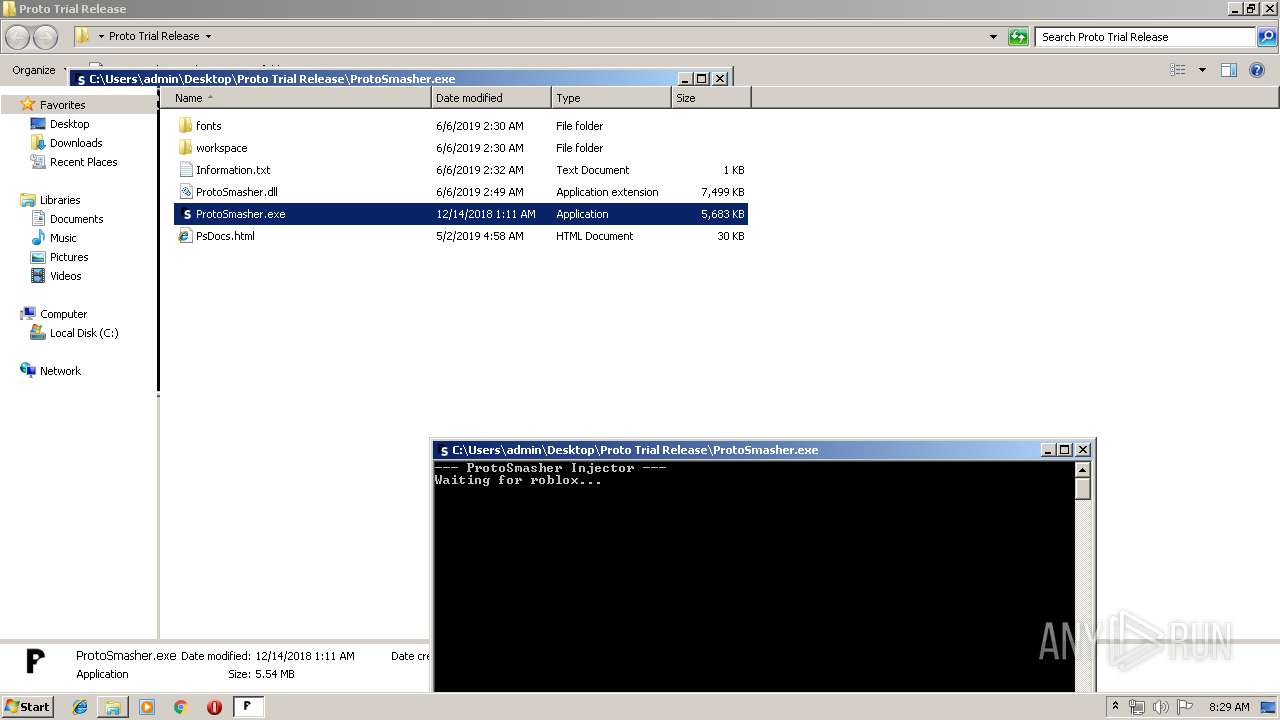
Task: Maximize the front console window
Action: tap(1065, 450)
